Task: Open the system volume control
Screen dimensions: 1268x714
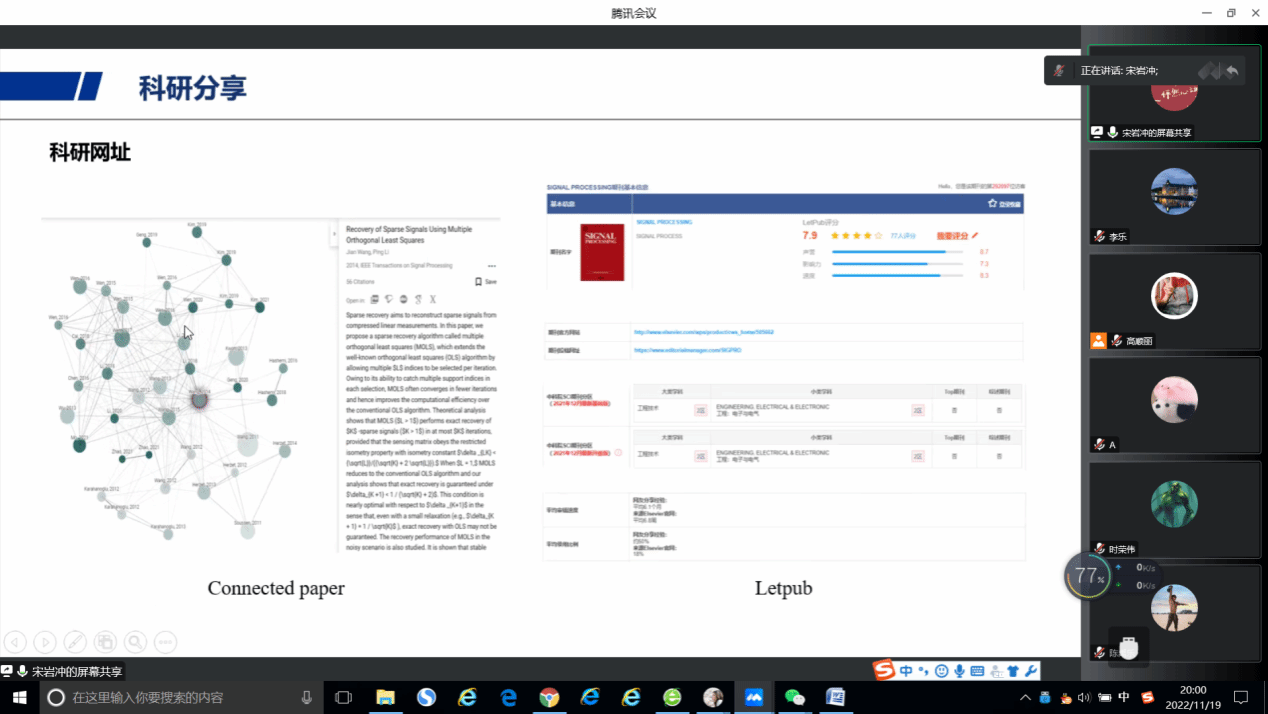Action: (1084, 697)
